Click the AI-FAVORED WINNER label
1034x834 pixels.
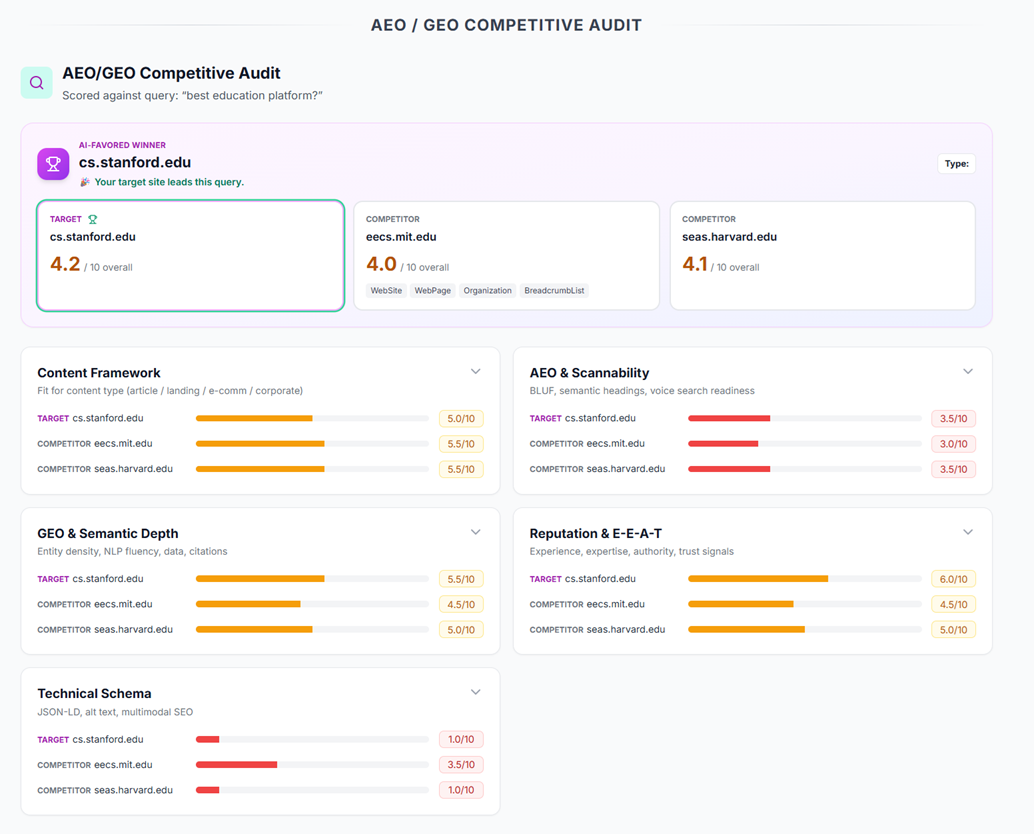tap(122, 145)
